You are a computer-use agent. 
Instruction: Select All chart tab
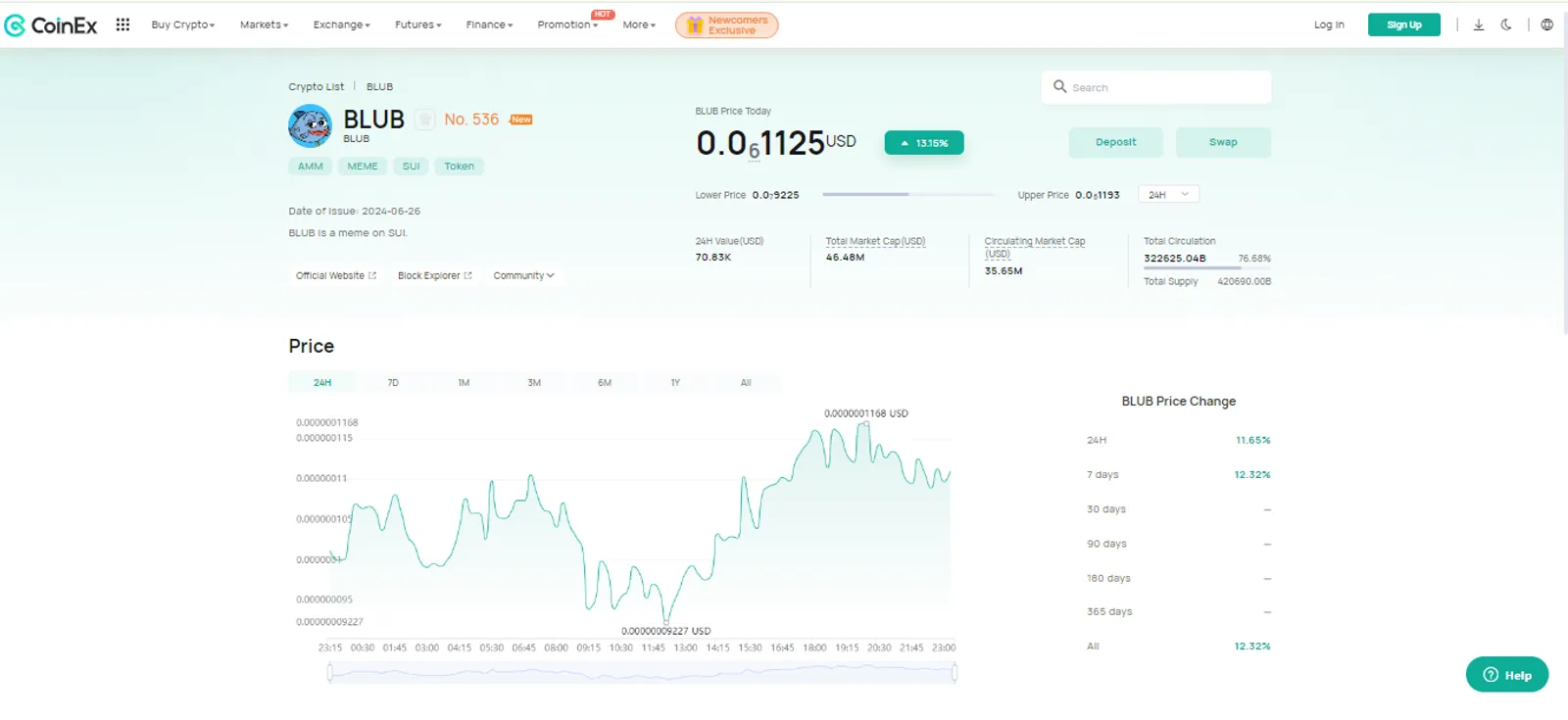coord(746,383)
